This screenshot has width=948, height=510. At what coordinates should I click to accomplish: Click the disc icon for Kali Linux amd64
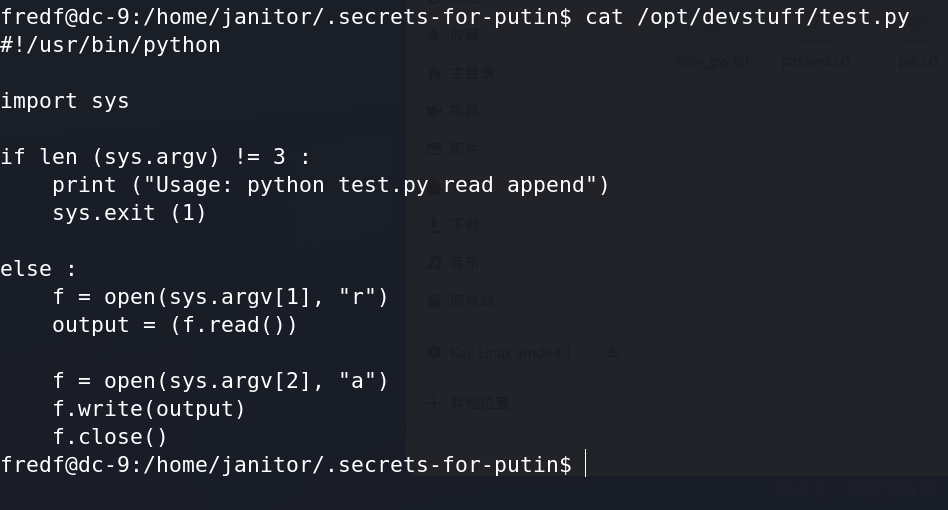(x=434, y=352)
